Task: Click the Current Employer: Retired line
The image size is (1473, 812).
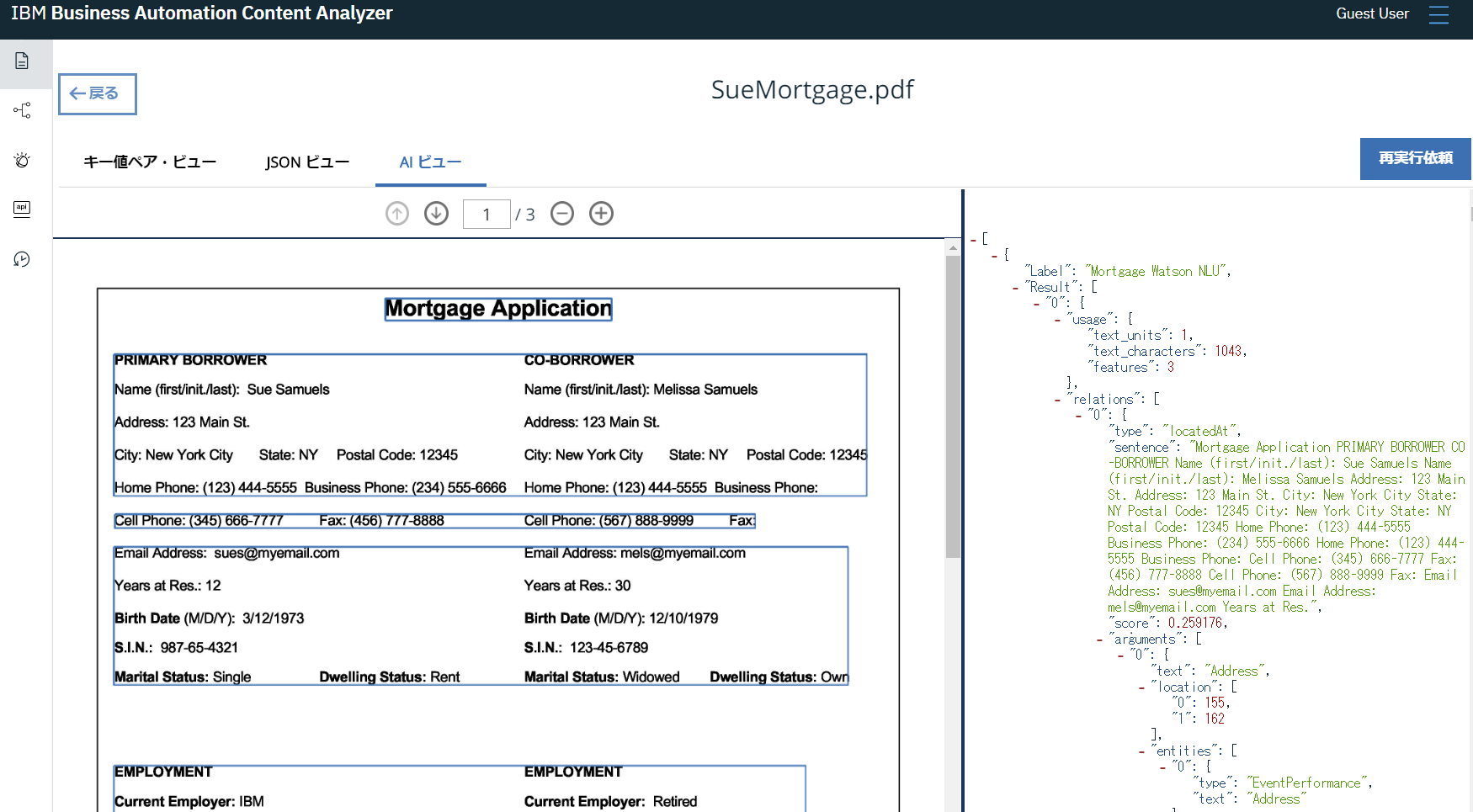Action: 611,802
